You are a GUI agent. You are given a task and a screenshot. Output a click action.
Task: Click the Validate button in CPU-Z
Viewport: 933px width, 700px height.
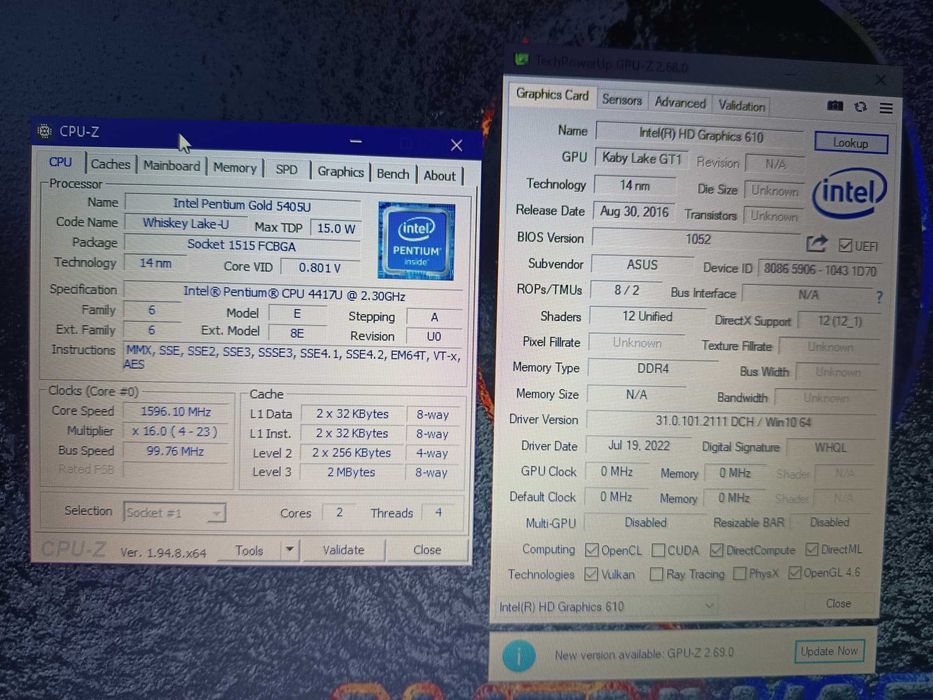[343, 550]
